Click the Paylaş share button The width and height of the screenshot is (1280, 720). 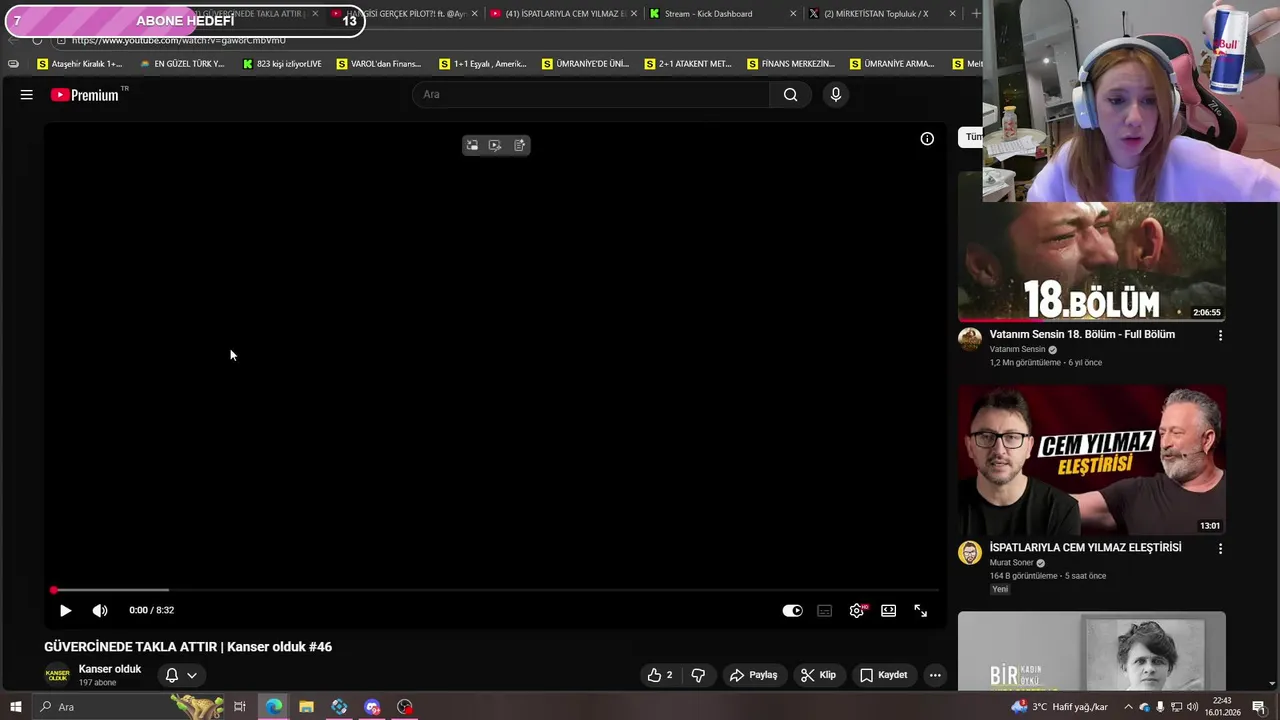(x=753, y=675)
